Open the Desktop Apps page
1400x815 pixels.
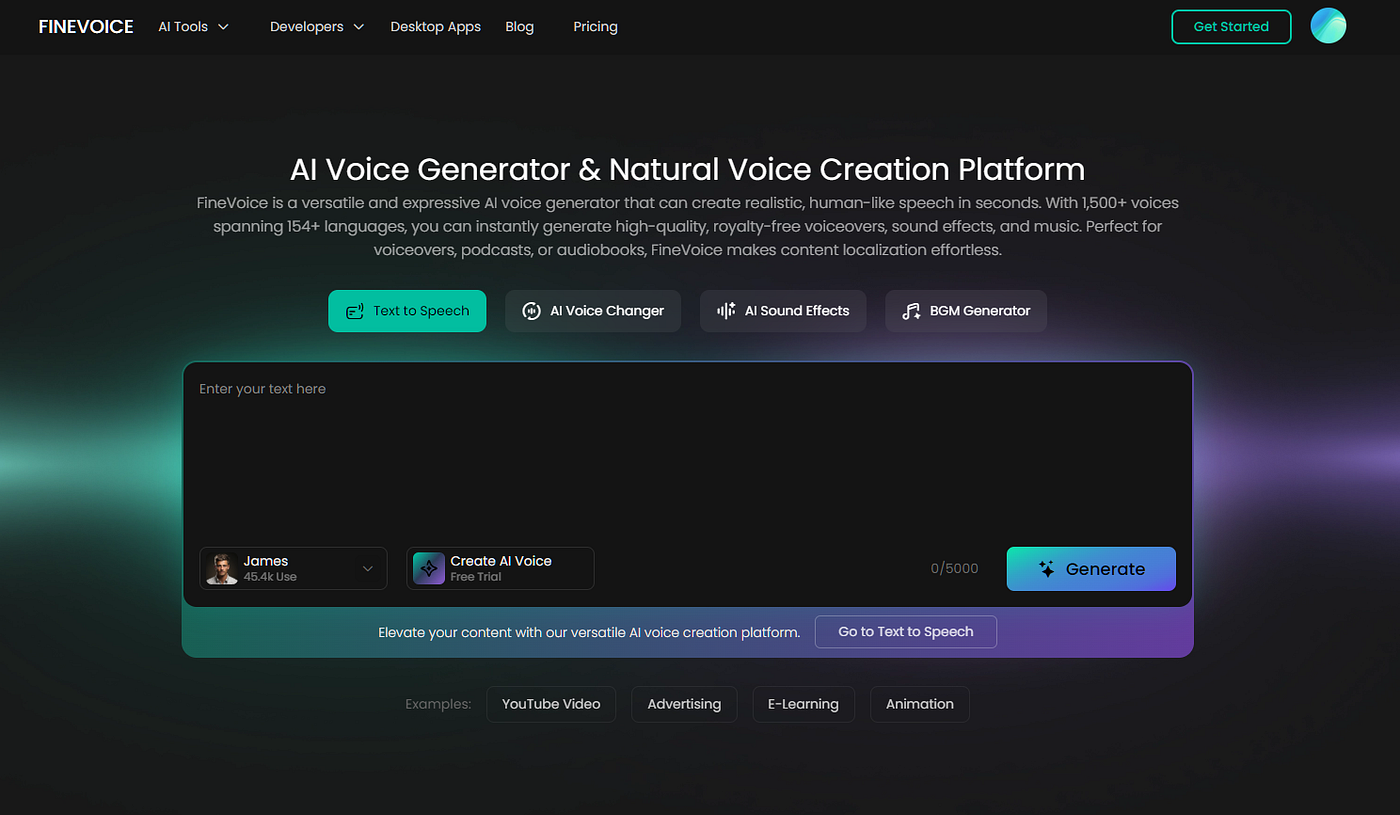point(436,27)
